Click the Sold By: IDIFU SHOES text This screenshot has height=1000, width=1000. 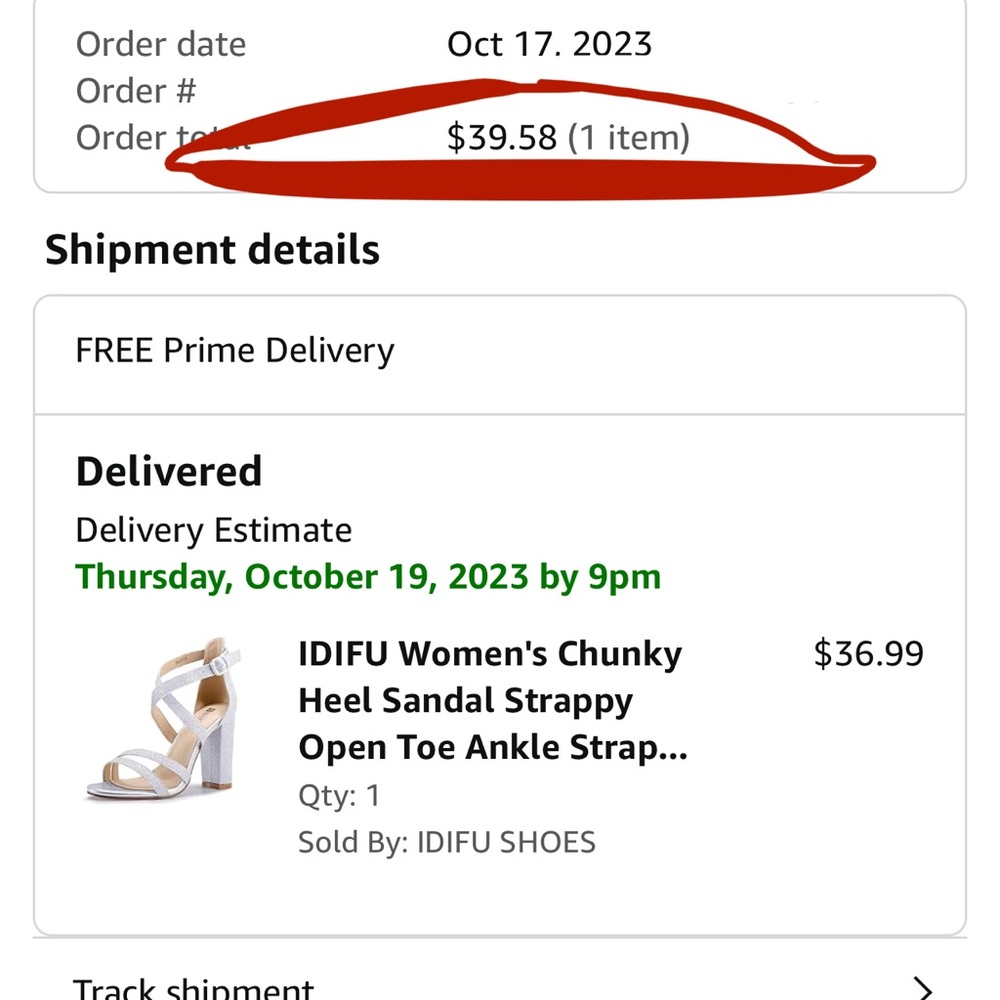click(x=446, y=842)
